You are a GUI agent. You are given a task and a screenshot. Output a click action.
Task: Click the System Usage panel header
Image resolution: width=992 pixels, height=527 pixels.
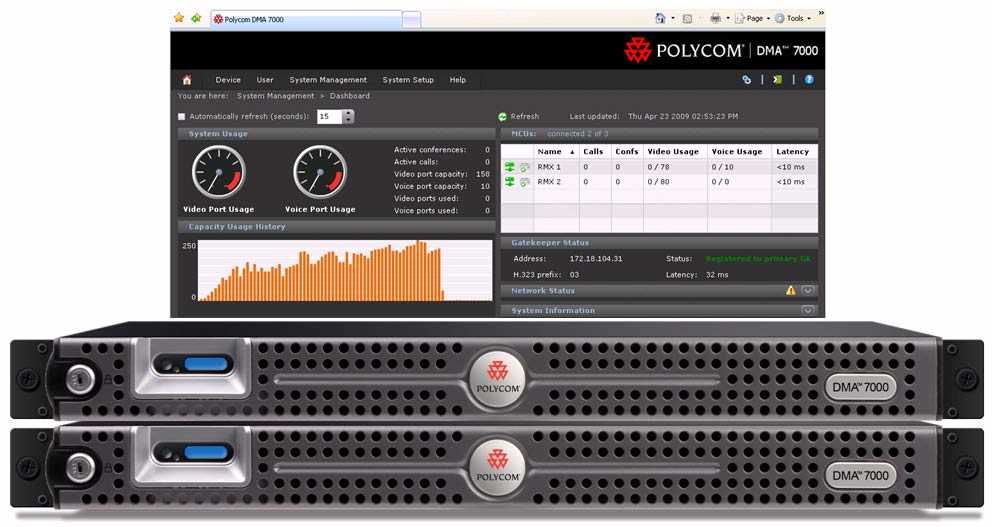[x=337, y=133]
